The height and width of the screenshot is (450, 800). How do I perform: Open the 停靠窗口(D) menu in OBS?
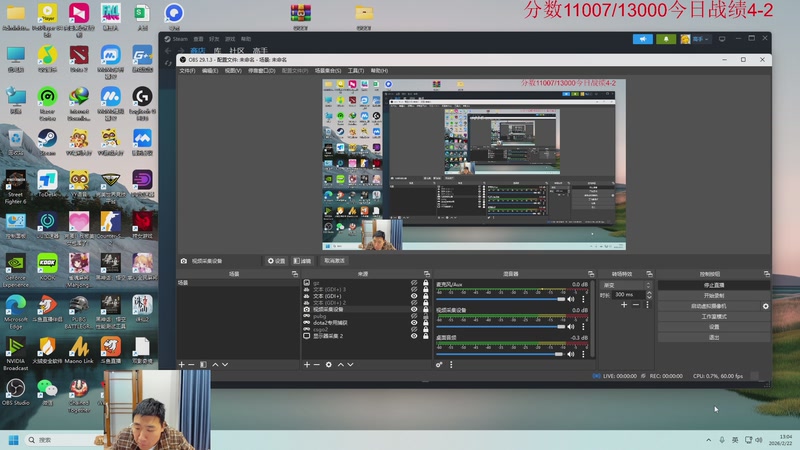[x=262, y=71]
